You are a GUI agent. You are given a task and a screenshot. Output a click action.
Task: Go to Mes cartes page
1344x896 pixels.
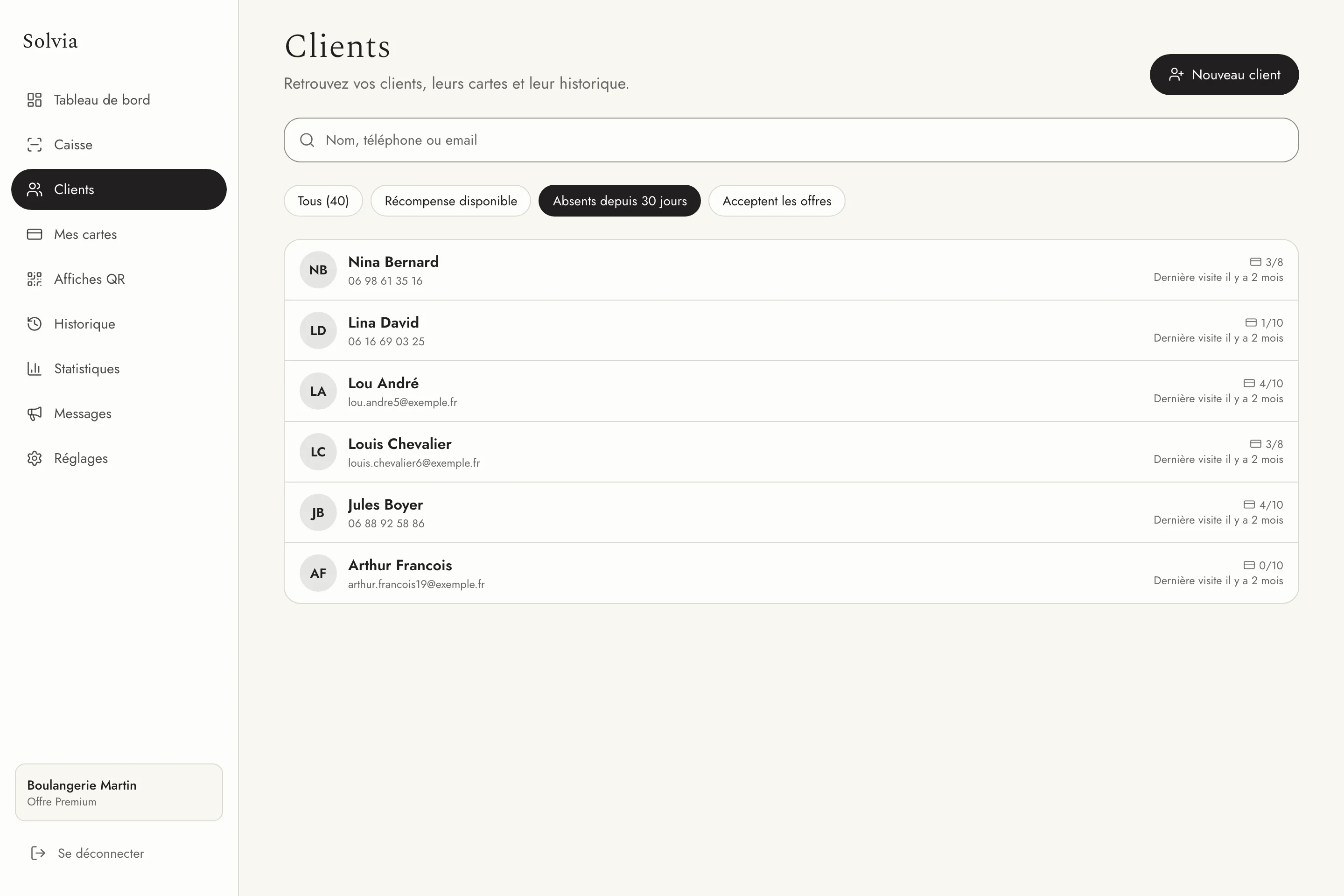click(119, 234)
